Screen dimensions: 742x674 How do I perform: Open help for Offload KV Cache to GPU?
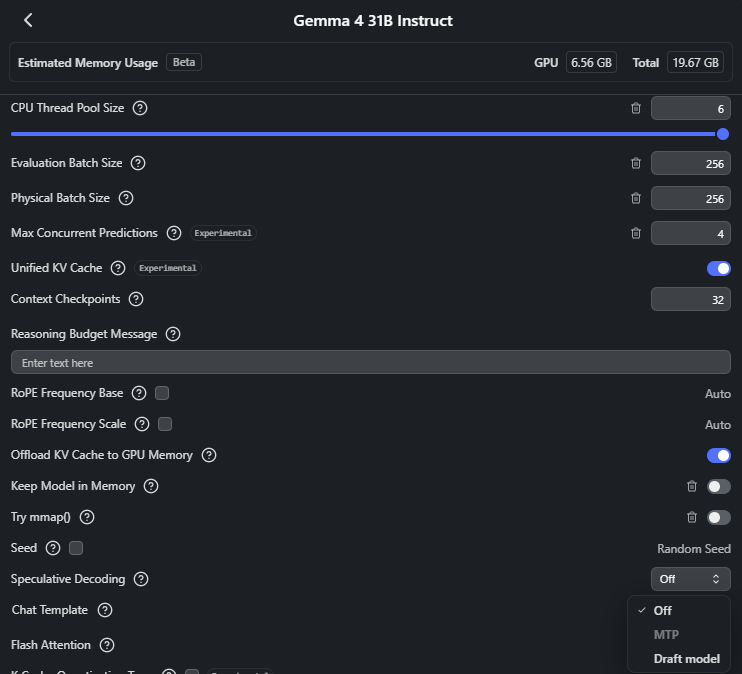209,455
